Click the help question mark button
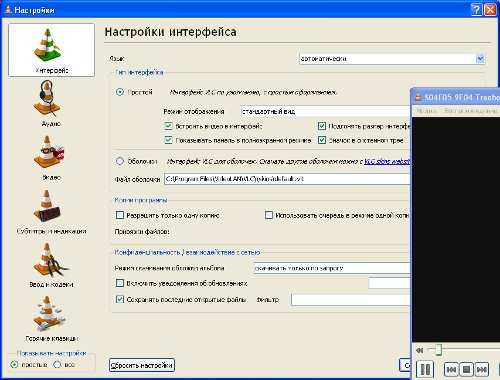 (x=477, y=10)
